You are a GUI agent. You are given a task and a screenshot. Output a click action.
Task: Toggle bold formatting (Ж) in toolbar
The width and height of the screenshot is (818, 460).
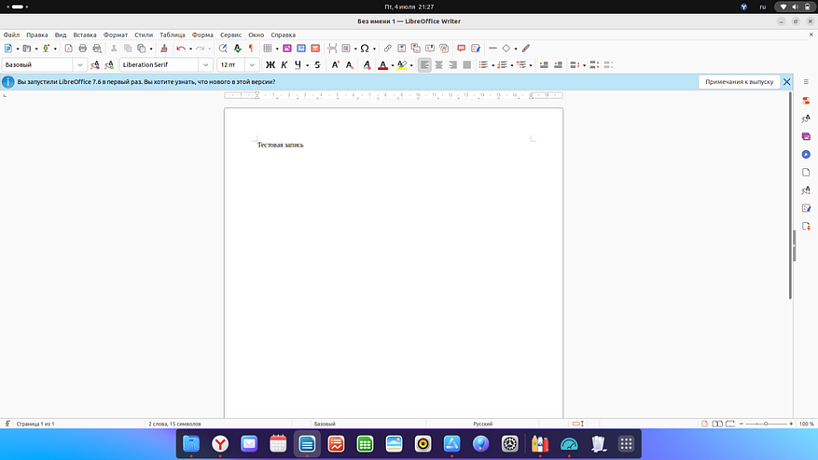pyautogui.click(x=270, y=65)
